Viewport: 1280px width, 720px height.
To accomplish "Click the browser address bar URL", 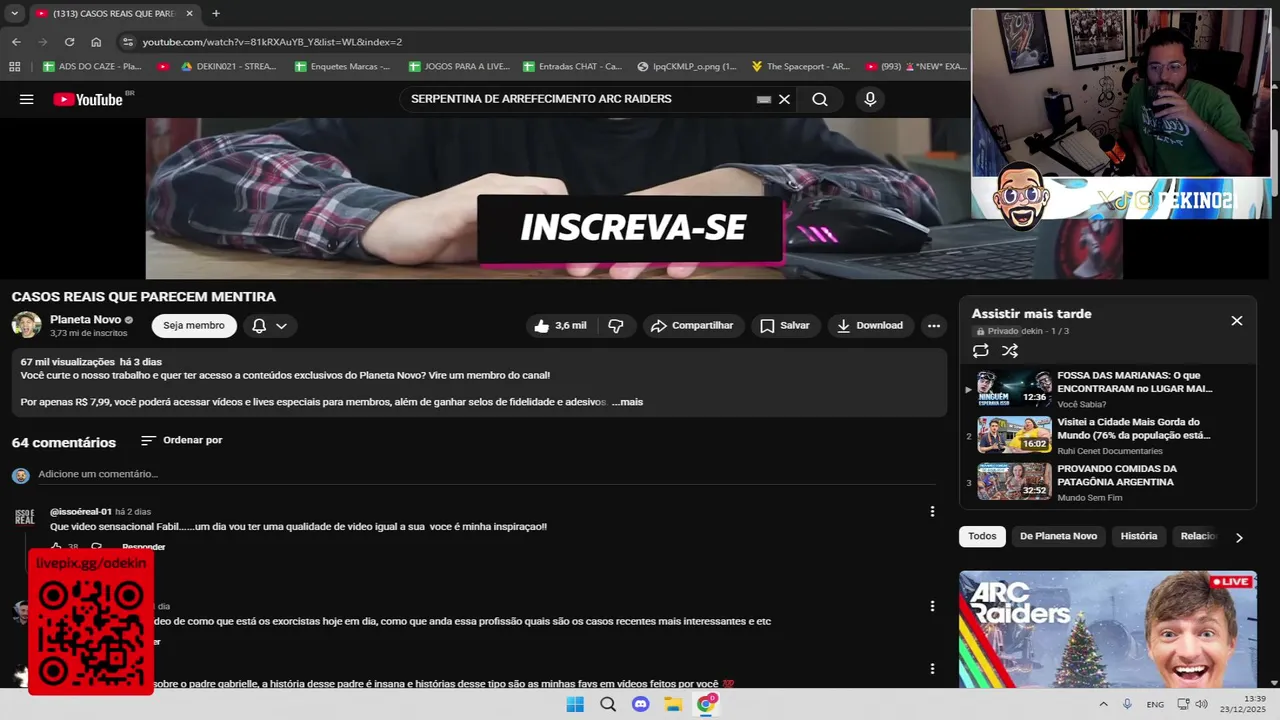I will tap(272, 42).
